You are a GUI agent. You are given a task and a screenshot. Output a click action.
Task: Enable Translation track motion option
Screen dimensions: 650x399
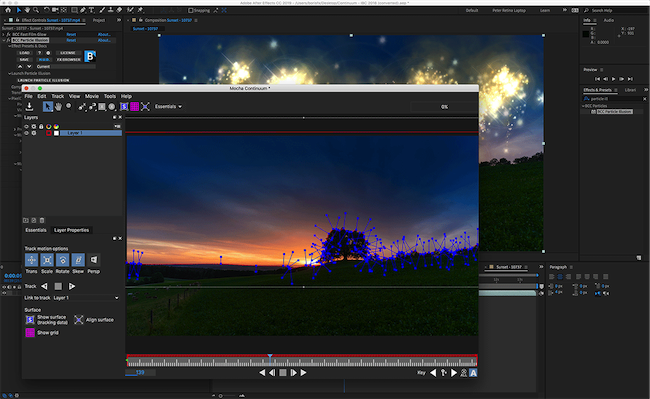point(32,260)
